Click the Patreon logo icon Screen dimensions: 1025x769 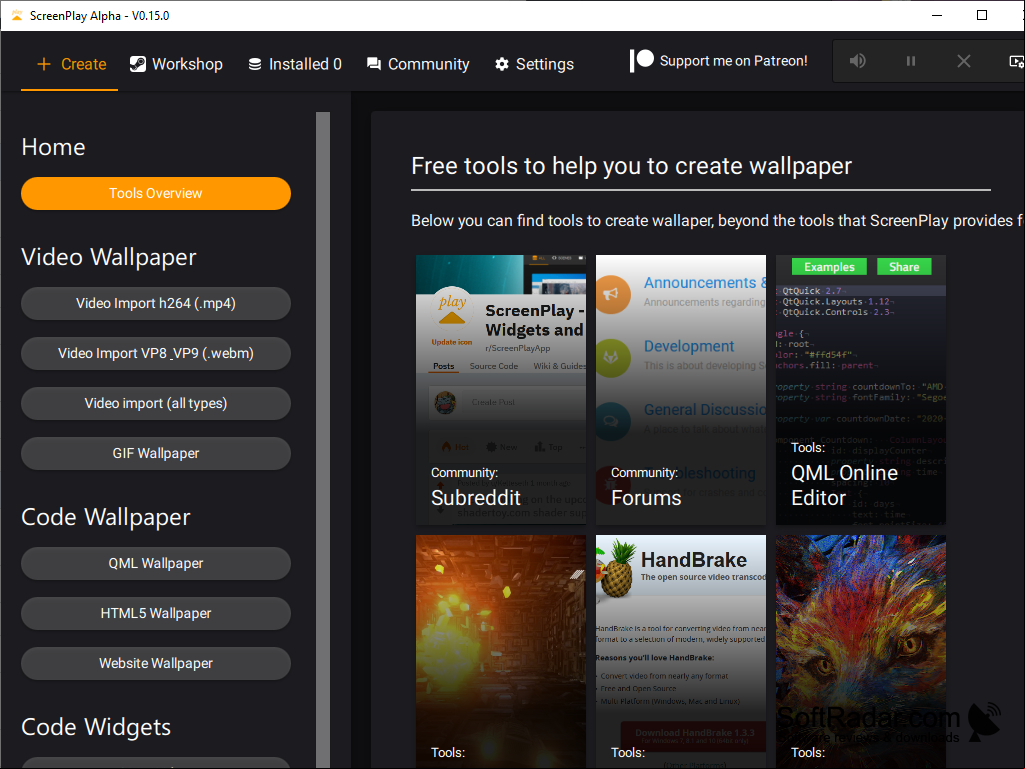[641, 61]
